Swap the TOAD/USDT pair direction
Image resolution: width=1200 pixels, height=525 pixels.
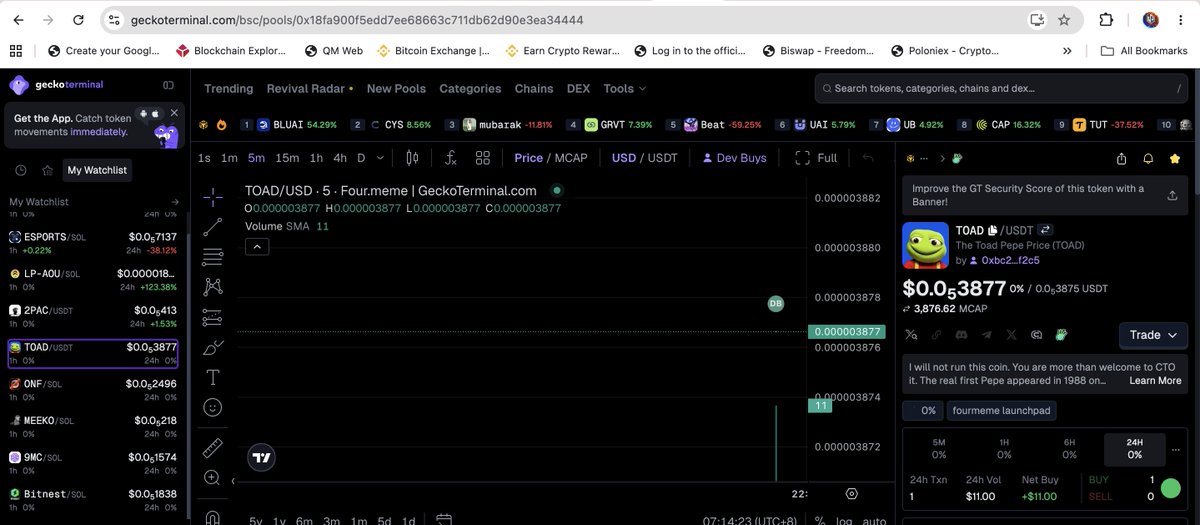pos(1045,230)
